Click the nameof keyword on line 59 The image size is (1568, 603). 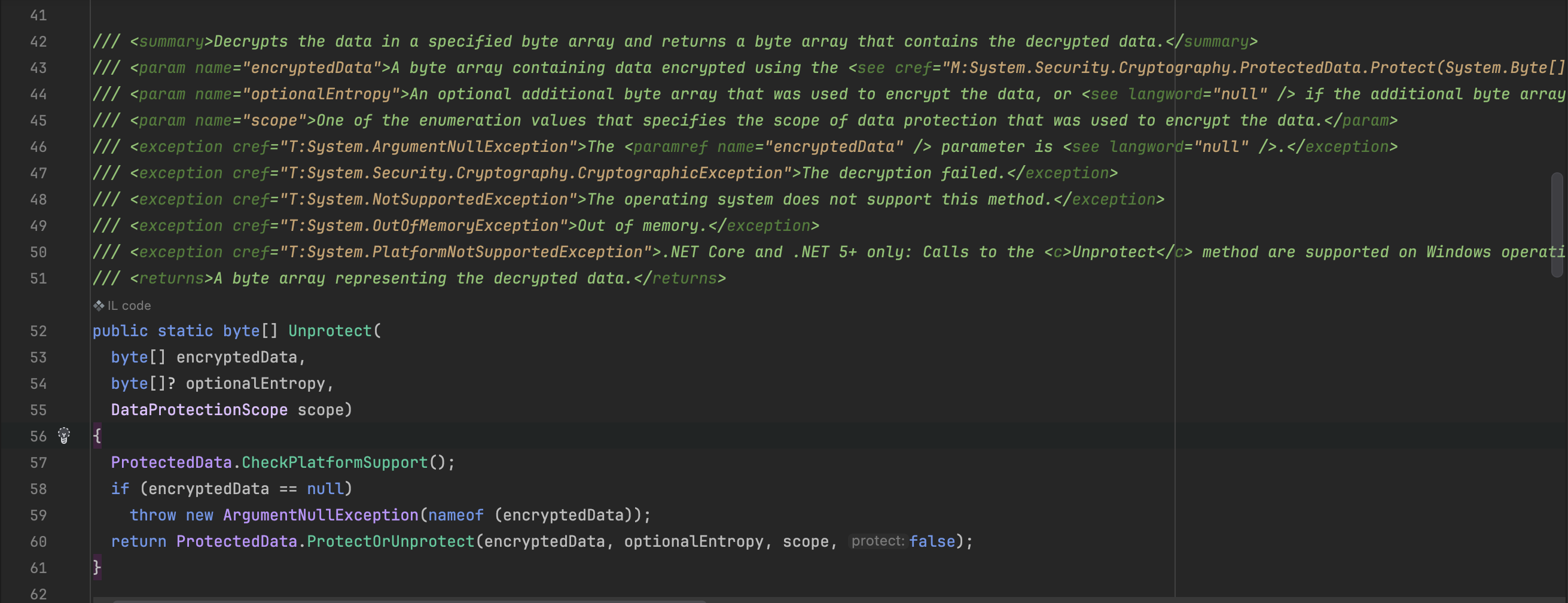click(x=455, y=515)
